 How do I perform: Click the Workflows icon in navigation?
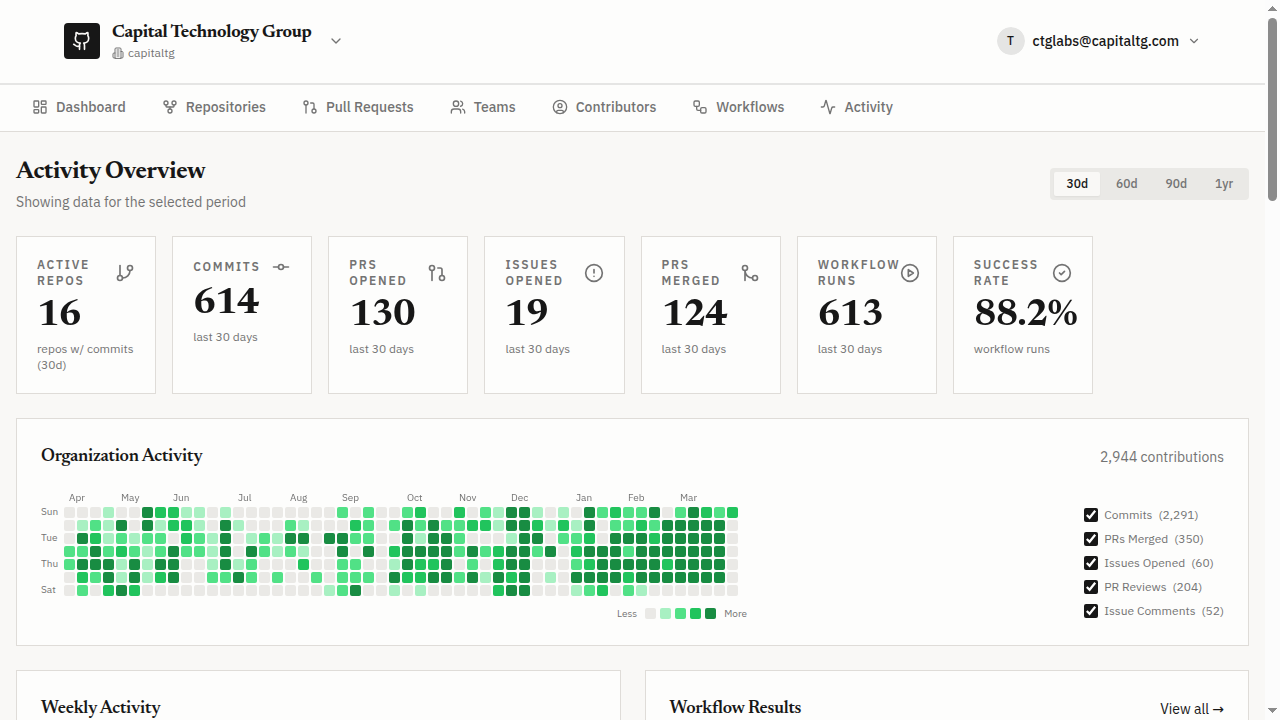pyautogui.click(x=700, y=107)
